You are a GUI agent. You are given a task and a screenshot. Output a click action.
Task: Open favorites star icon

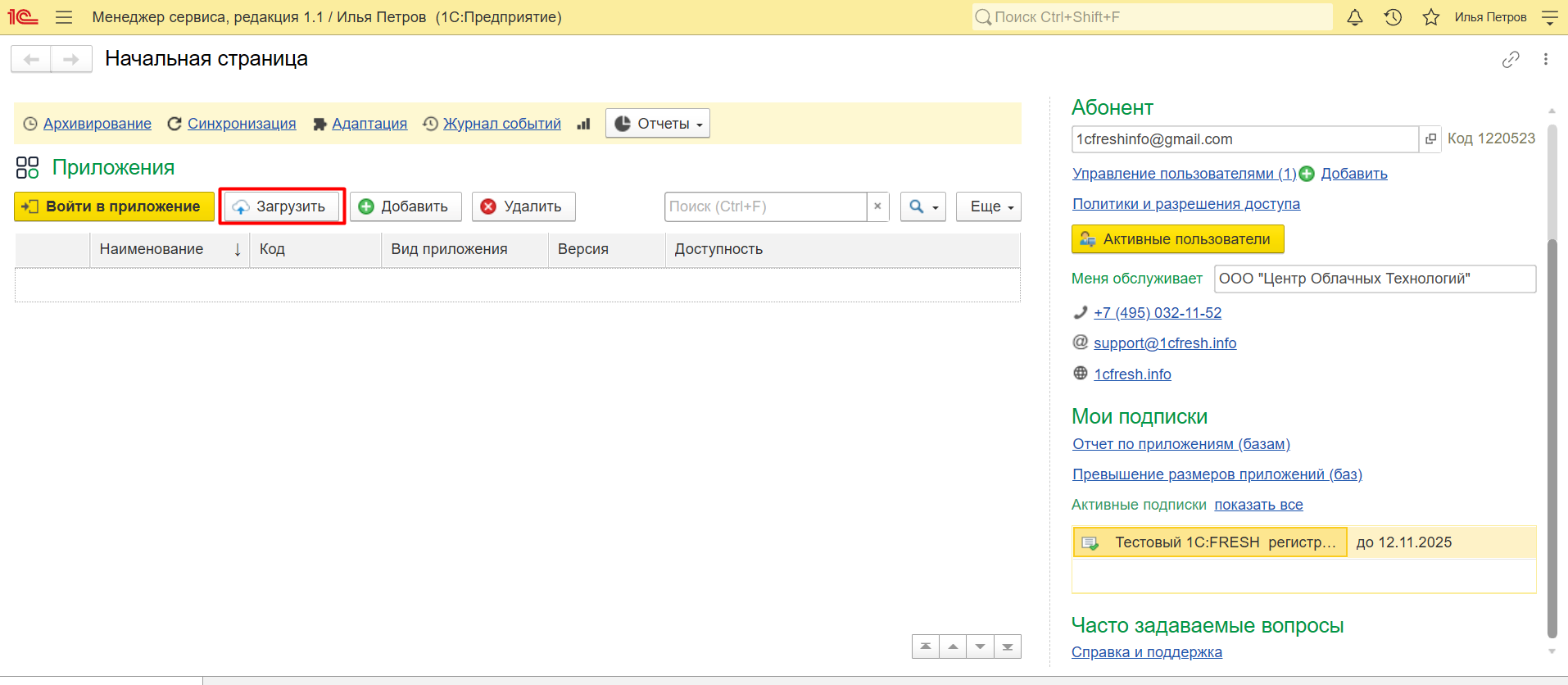tap(1430, 17)
